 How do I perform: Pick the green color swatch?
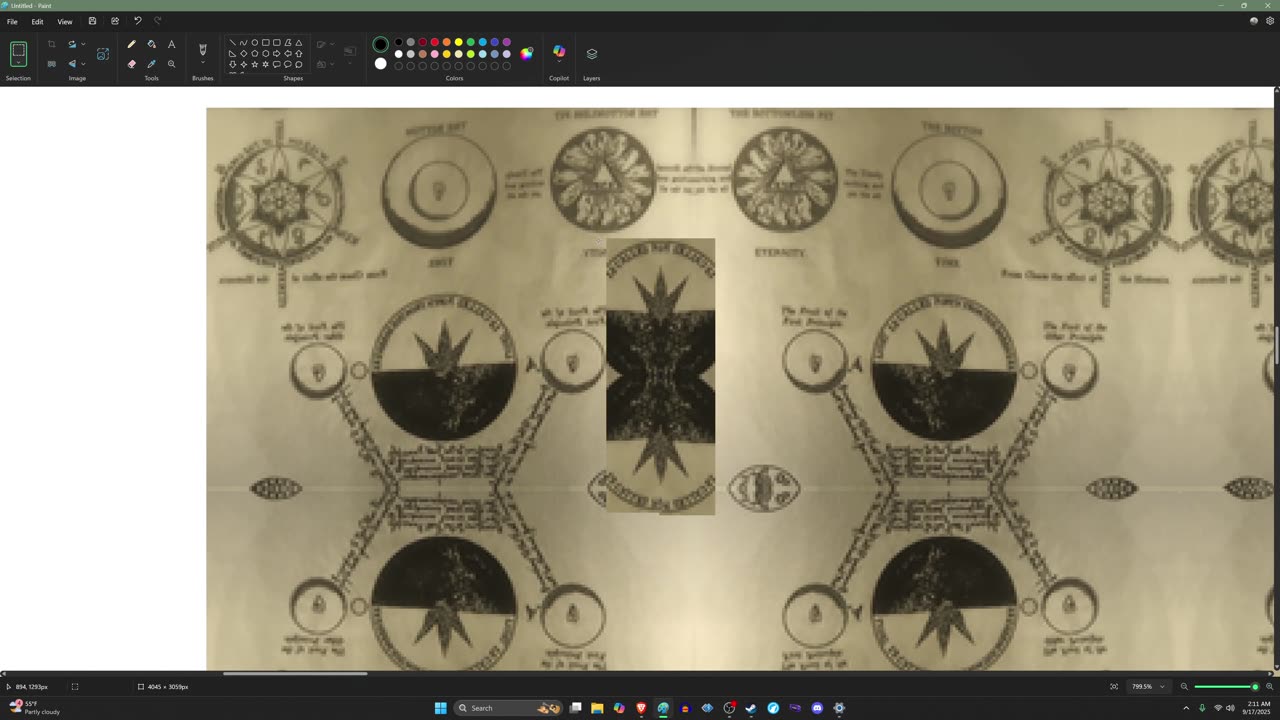[470, 43]
